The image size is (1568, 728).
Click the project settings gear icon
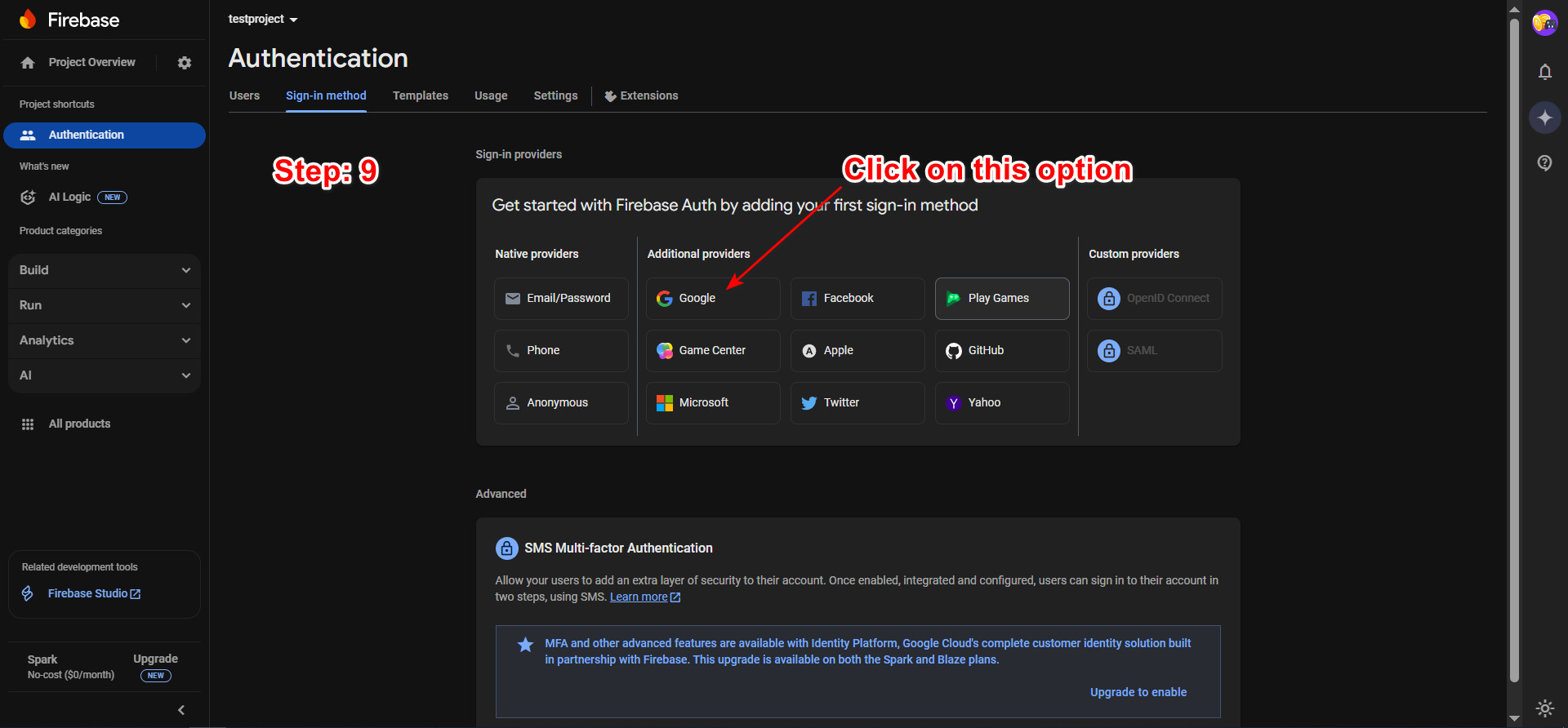click(x=185, y=63)
